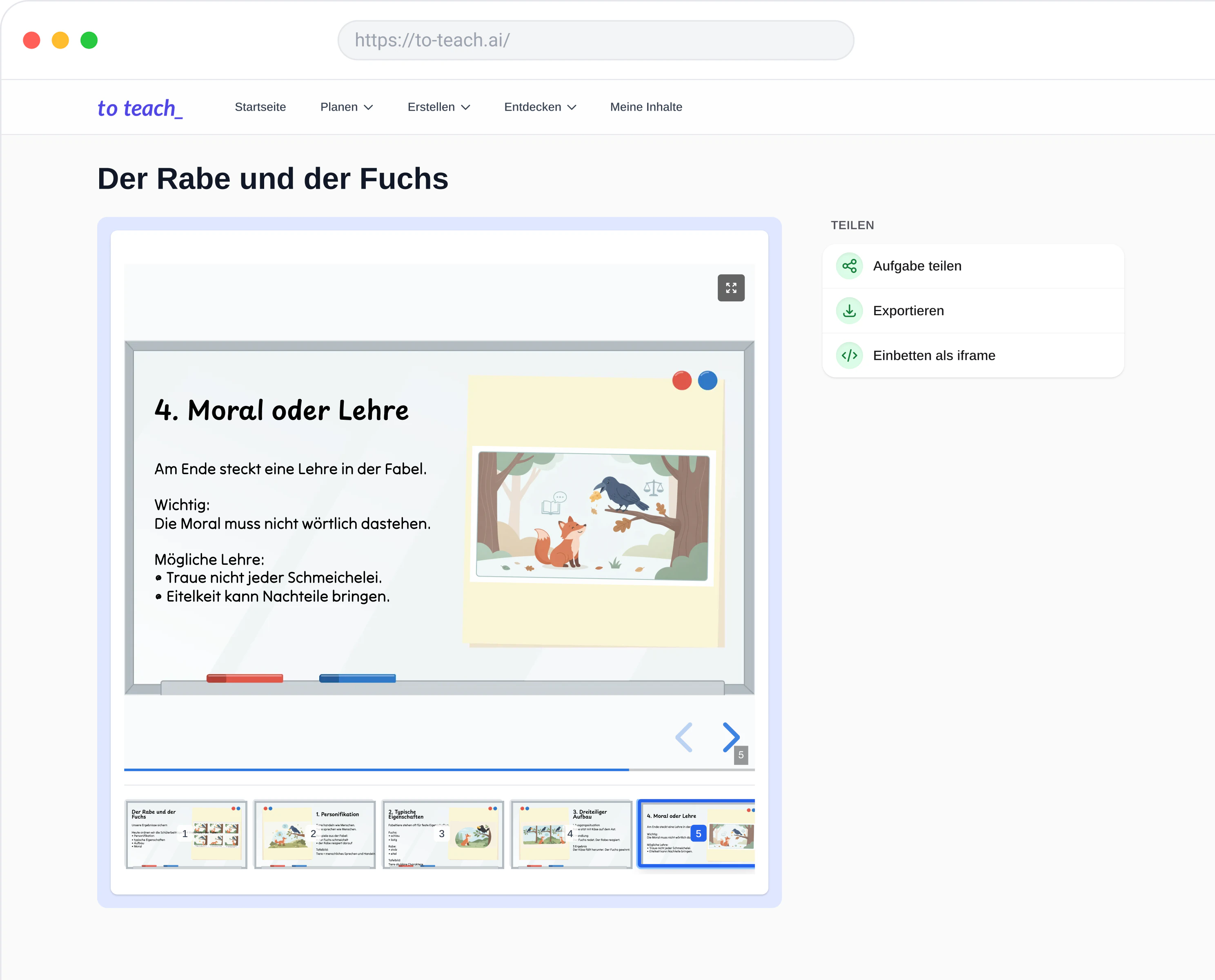Open the Startseite page
Screen dimensions: 1215x980
tap(260, 107)
